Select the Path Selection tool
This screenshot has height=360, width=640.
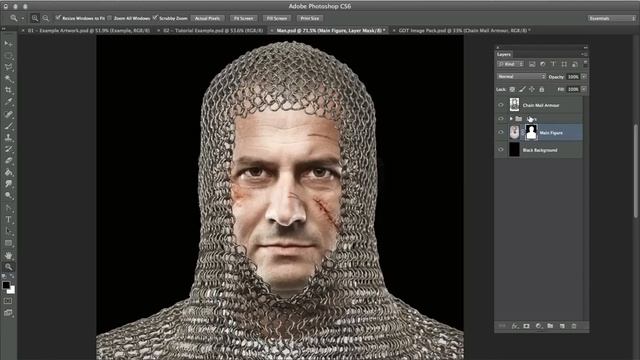9,231
